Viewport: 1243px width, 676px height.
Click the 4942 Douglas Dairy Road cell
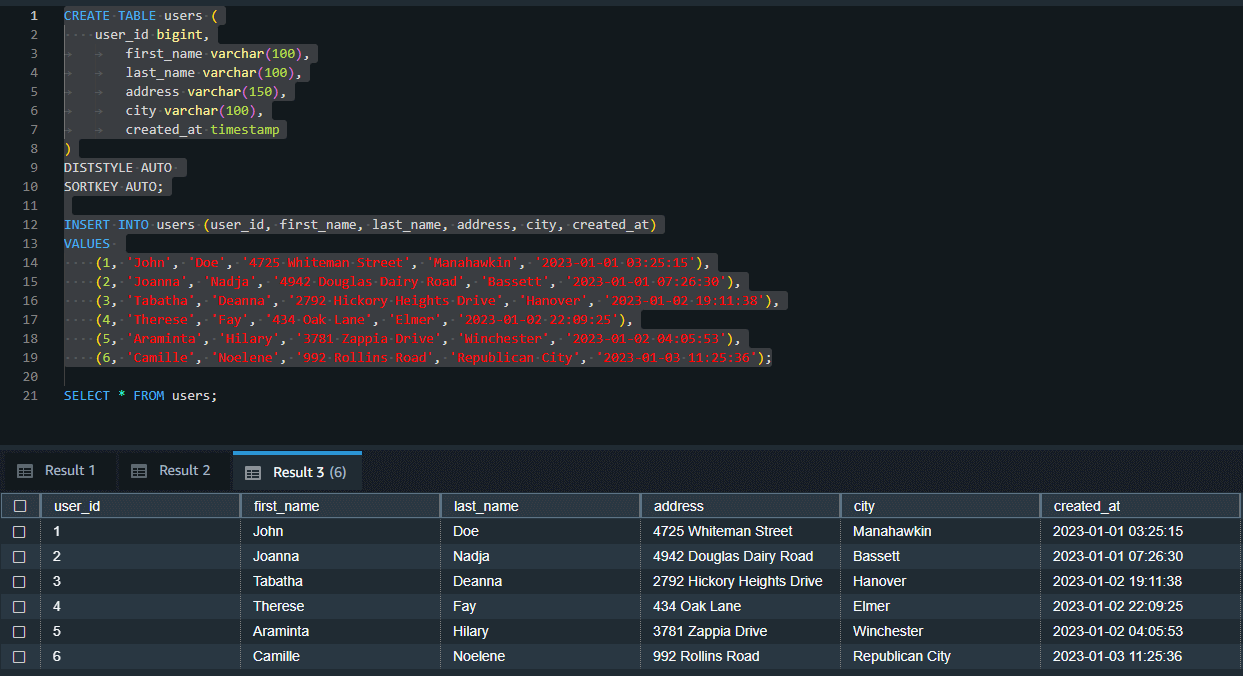point(733,557)
